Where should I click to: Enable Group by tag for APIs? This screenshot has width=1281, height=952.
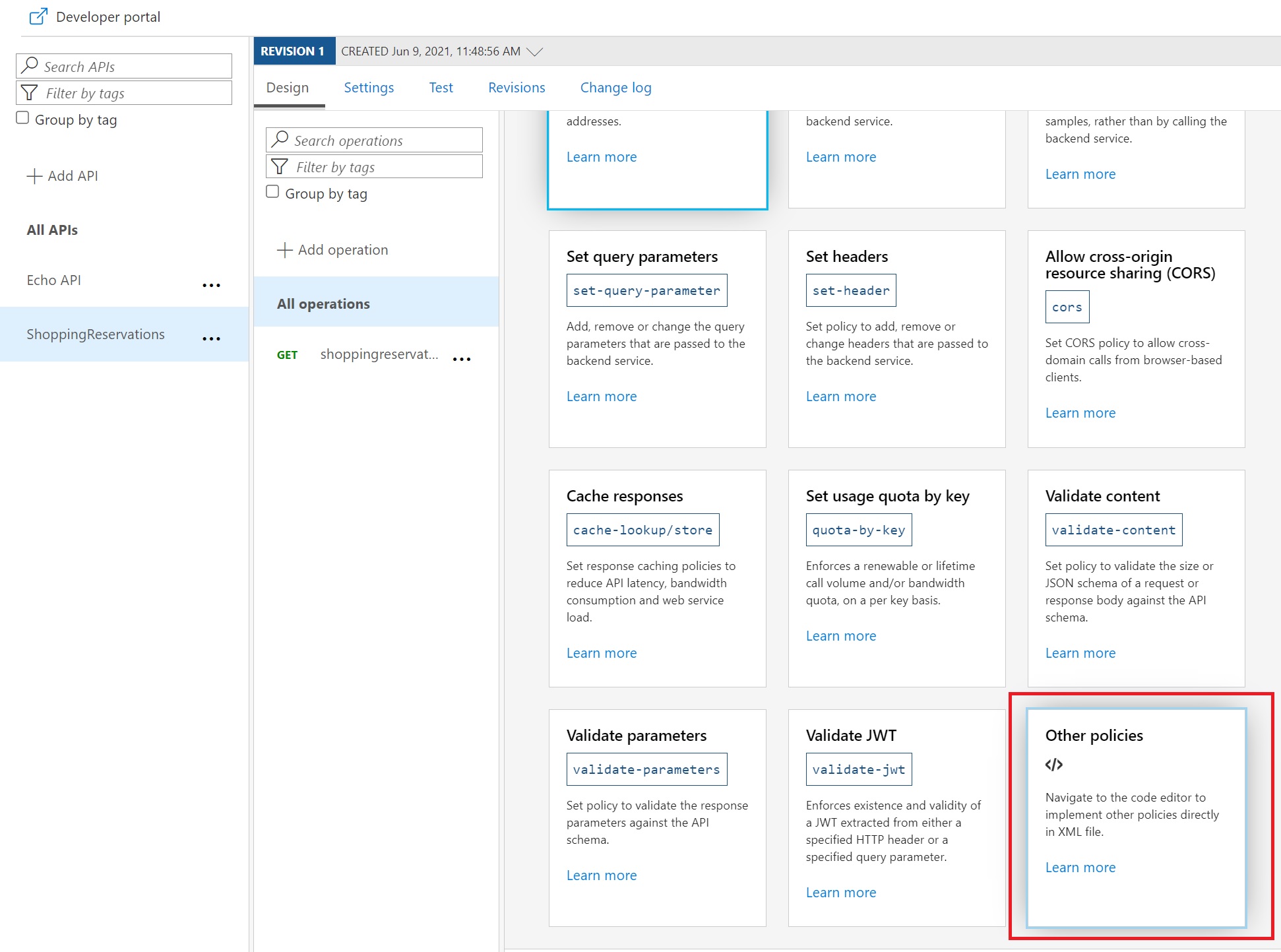coord(23,118)
